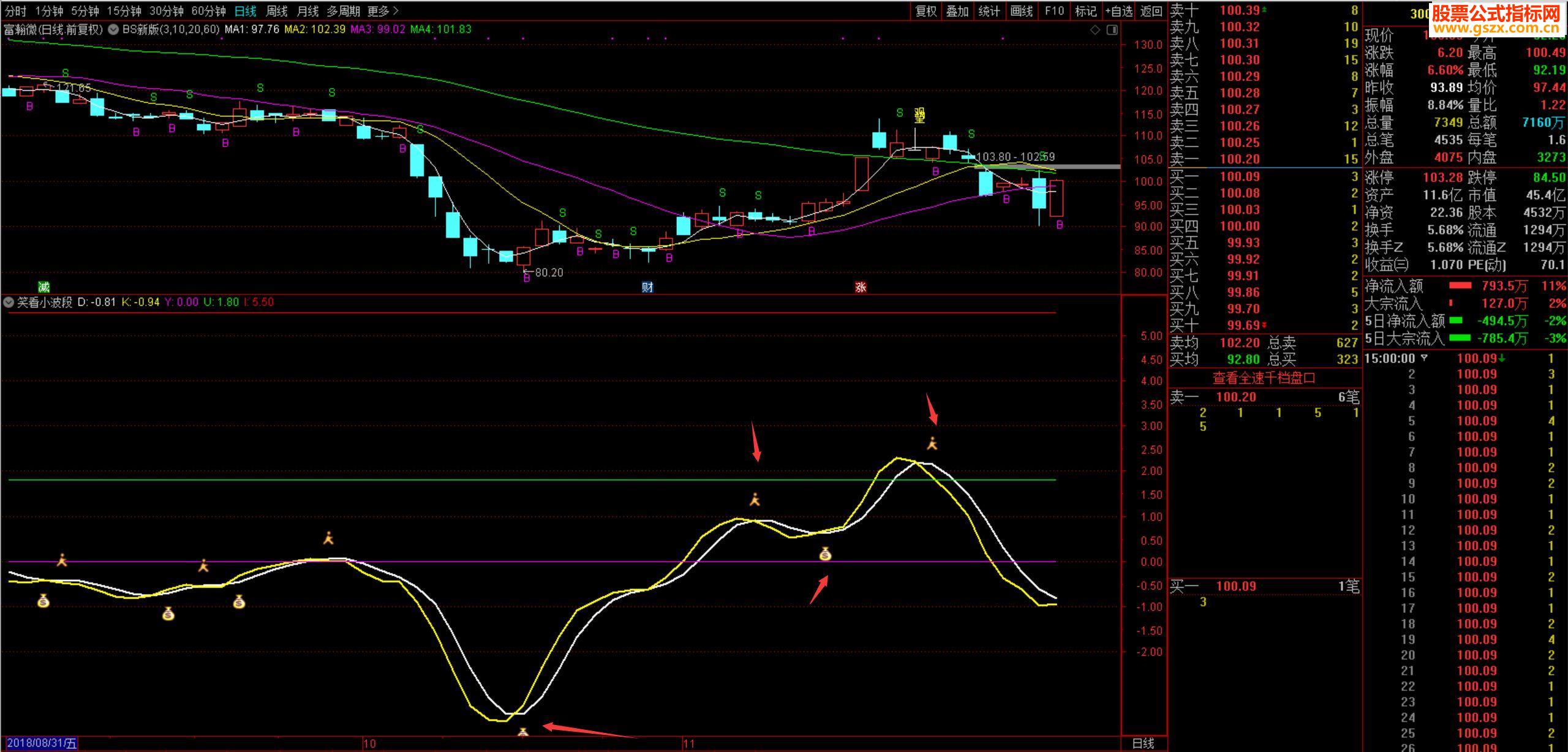Image resolution: width=1568 pixels, height=752 pixels.
Task: Toggle the side panel layout icon
Action: [1112, 30]
